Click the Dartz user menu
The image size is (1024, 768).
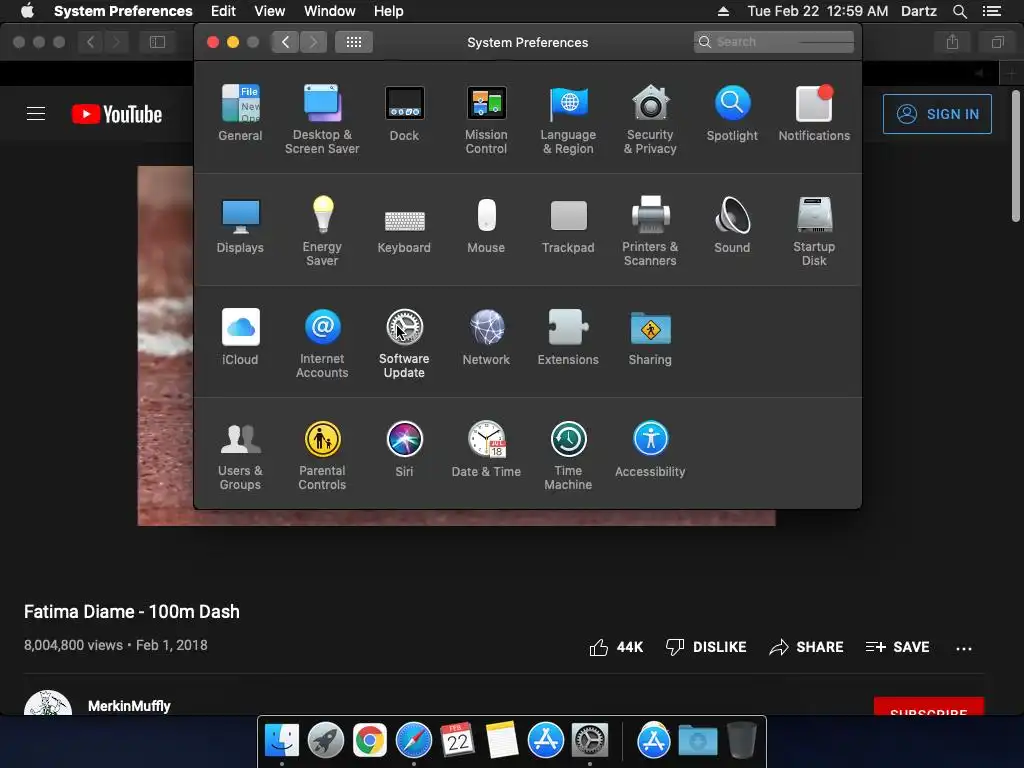918,11
